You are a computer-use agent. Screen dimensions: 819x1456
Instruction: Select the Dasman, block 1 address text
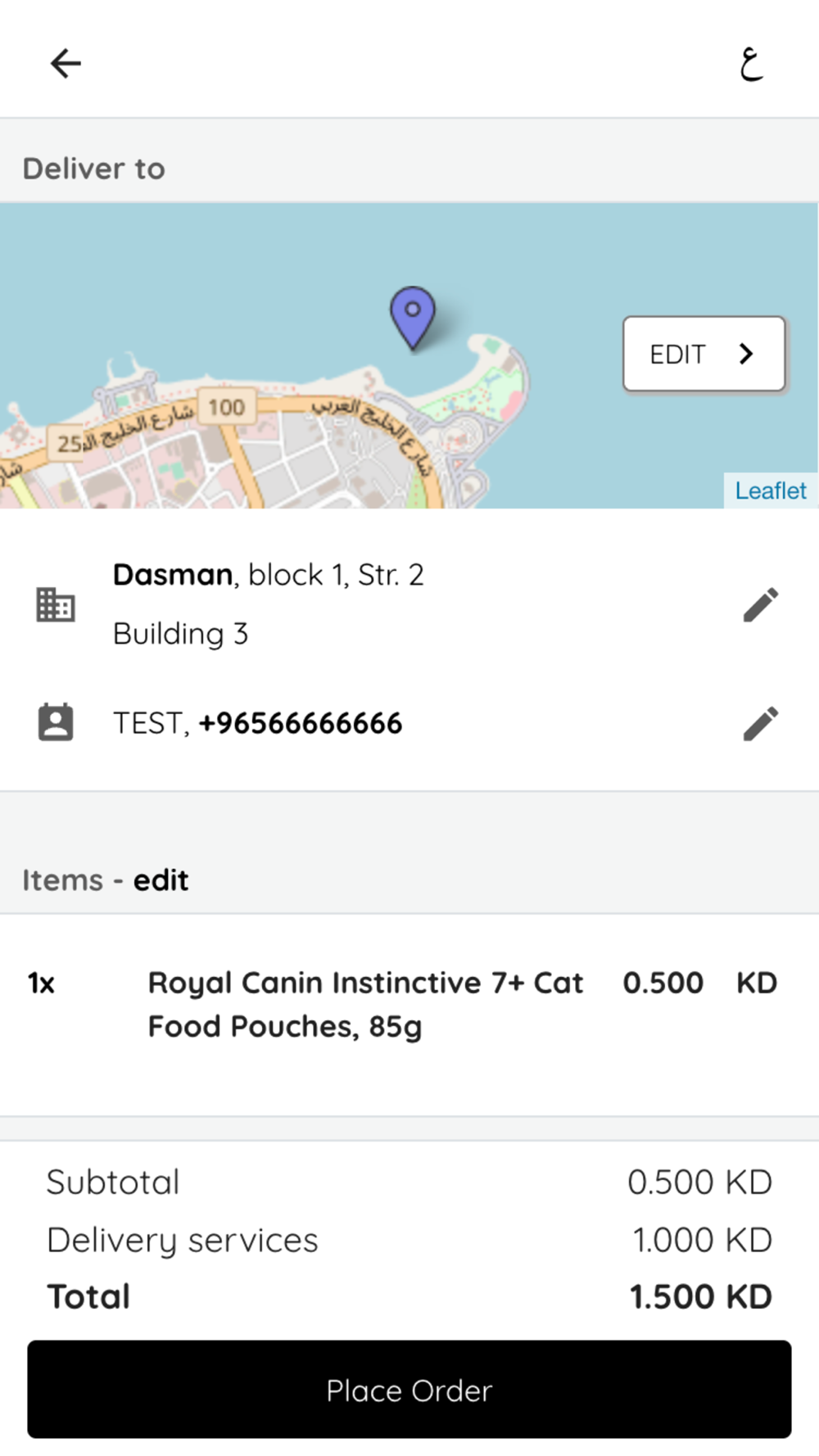tap(268, 575)
